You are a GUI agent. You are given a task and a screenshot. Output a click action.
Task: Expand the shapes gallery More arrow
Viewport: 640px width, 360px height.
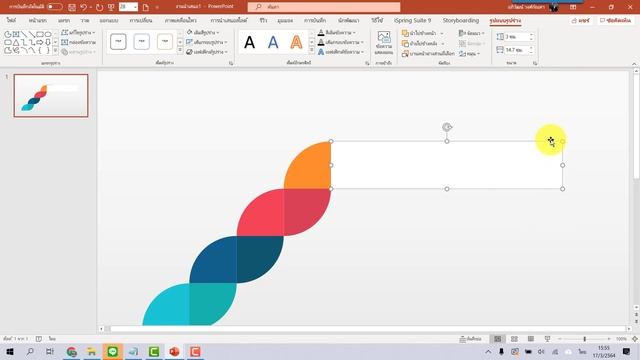pyautogui.click(x=56, y=51)
